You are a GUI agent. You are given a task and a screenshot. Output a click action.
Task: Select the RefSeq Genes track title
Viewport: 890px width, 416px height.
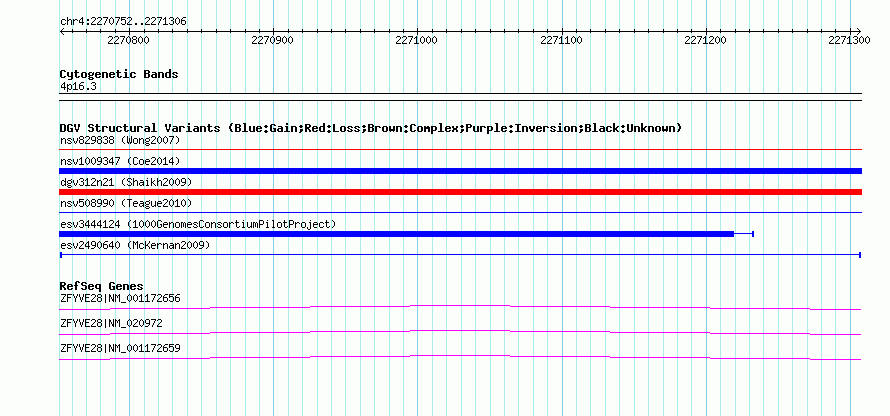click(102, 286)
